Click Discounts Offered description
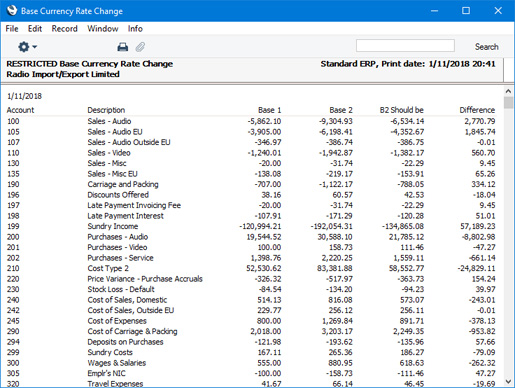The height and width of the screenshot is (388, 515). click(118, 195)
